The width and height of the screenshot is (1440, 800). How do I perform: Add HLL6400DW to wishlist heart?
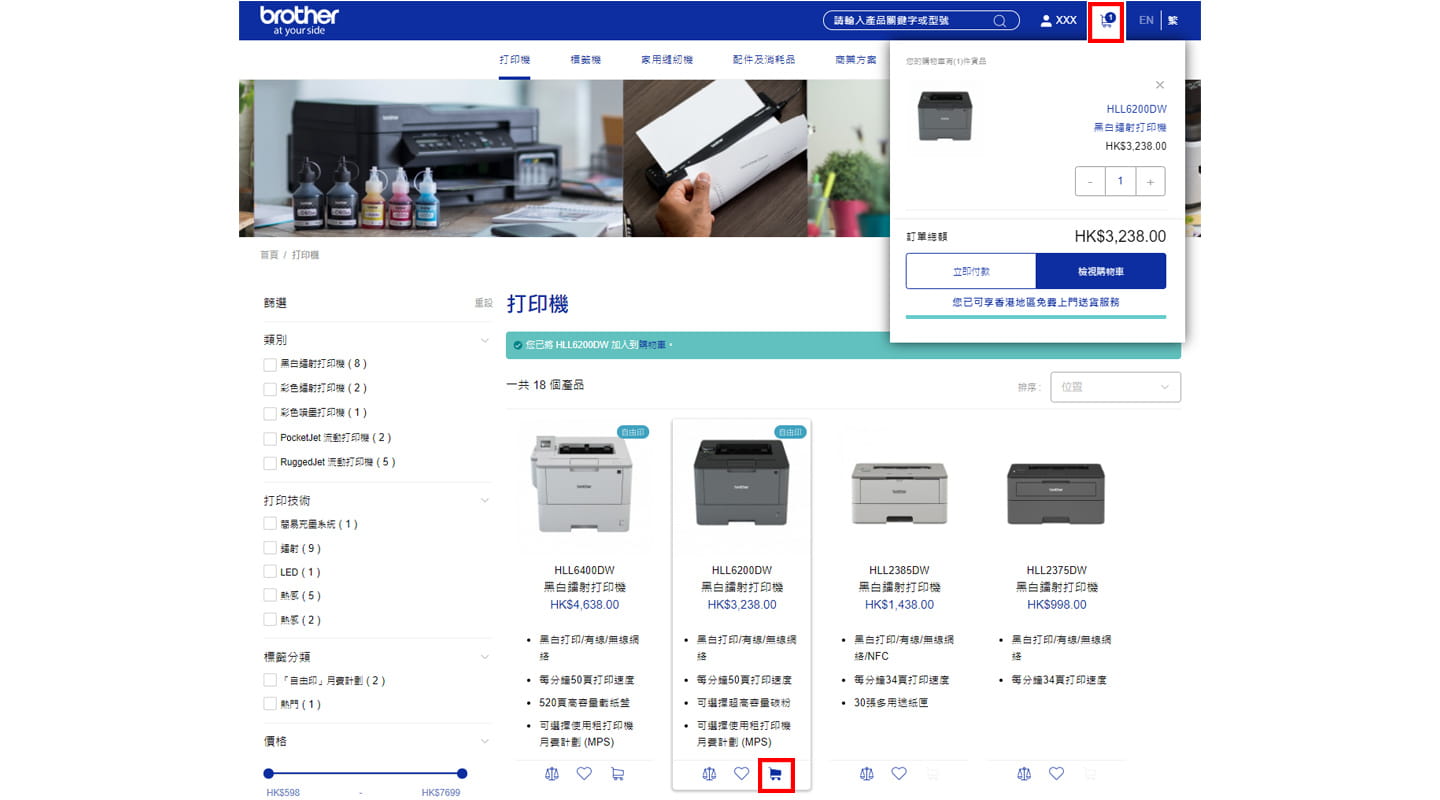584,773
